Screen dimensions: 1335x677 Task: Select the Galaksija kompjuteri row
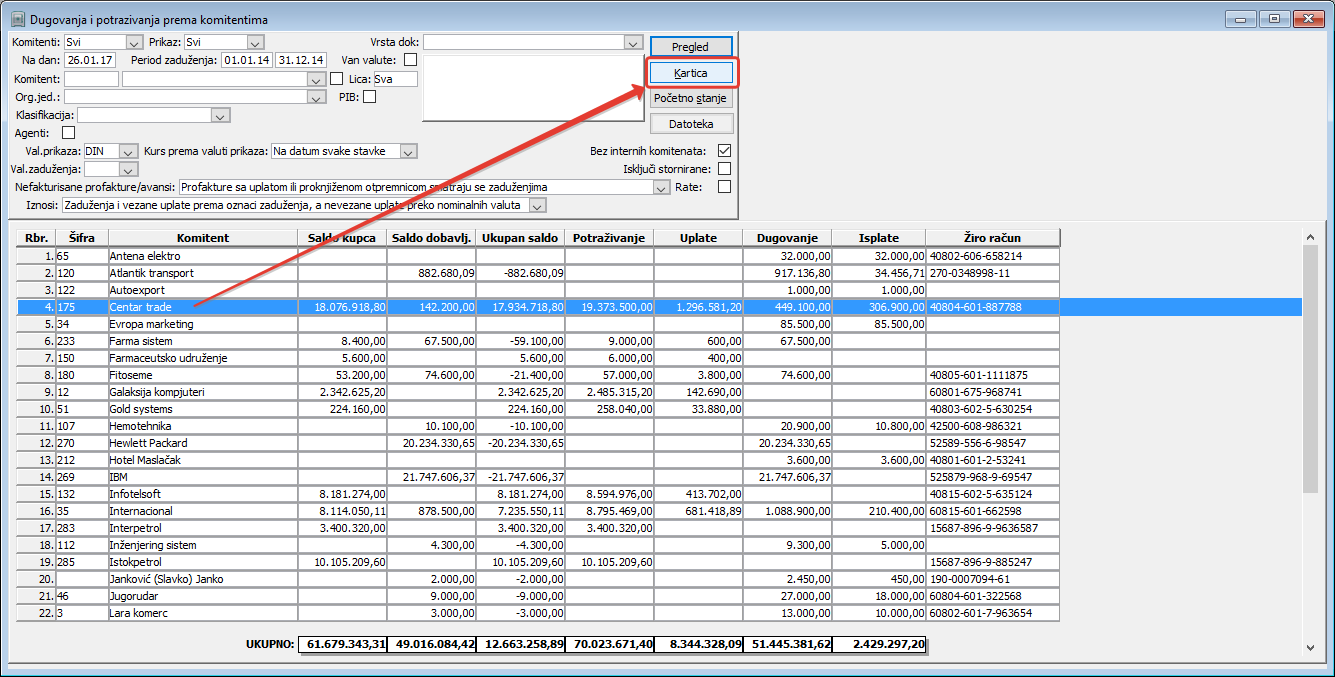pos(539,392)
